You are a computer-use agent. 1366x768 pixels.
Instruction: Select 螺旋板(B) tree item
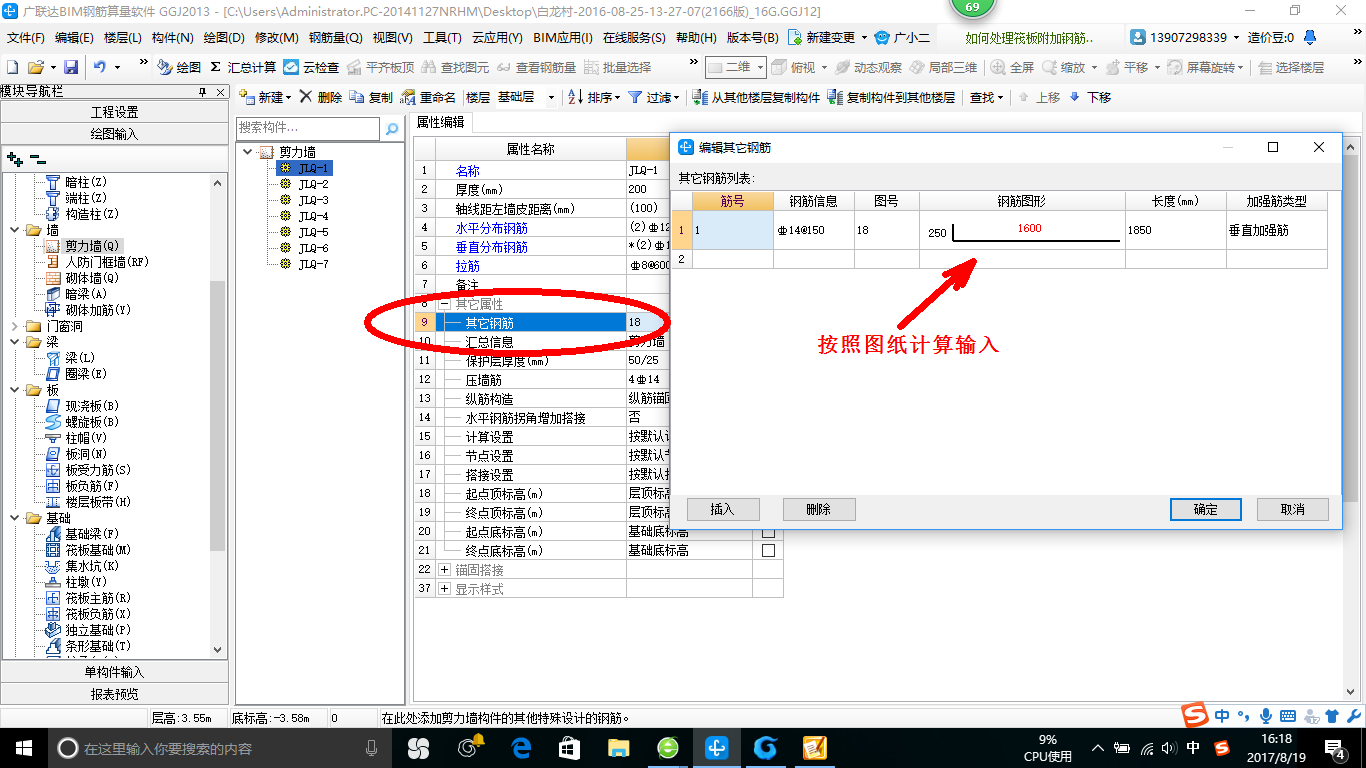coord(92,422)
